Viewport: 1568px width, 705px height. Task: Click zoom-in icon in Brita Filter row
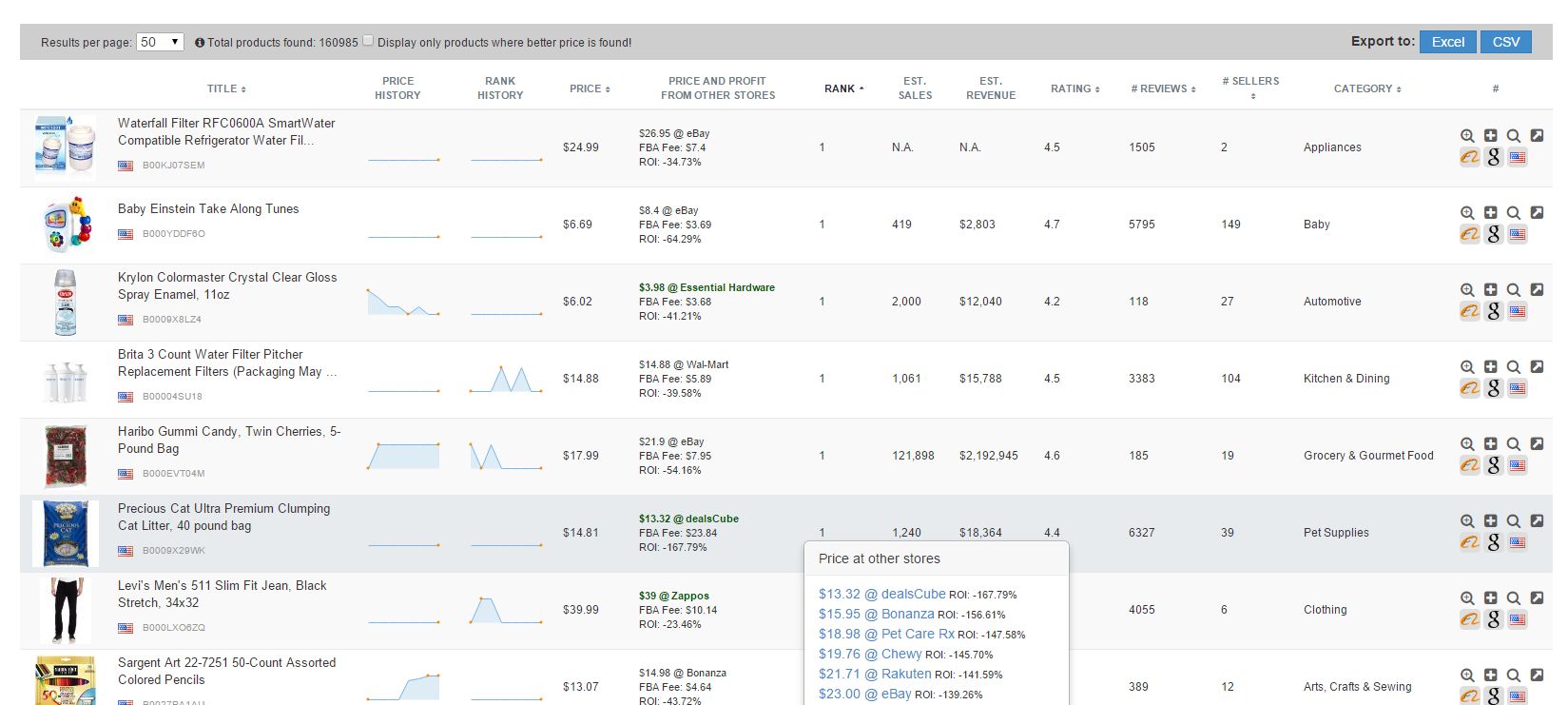tap(1467, 367)
